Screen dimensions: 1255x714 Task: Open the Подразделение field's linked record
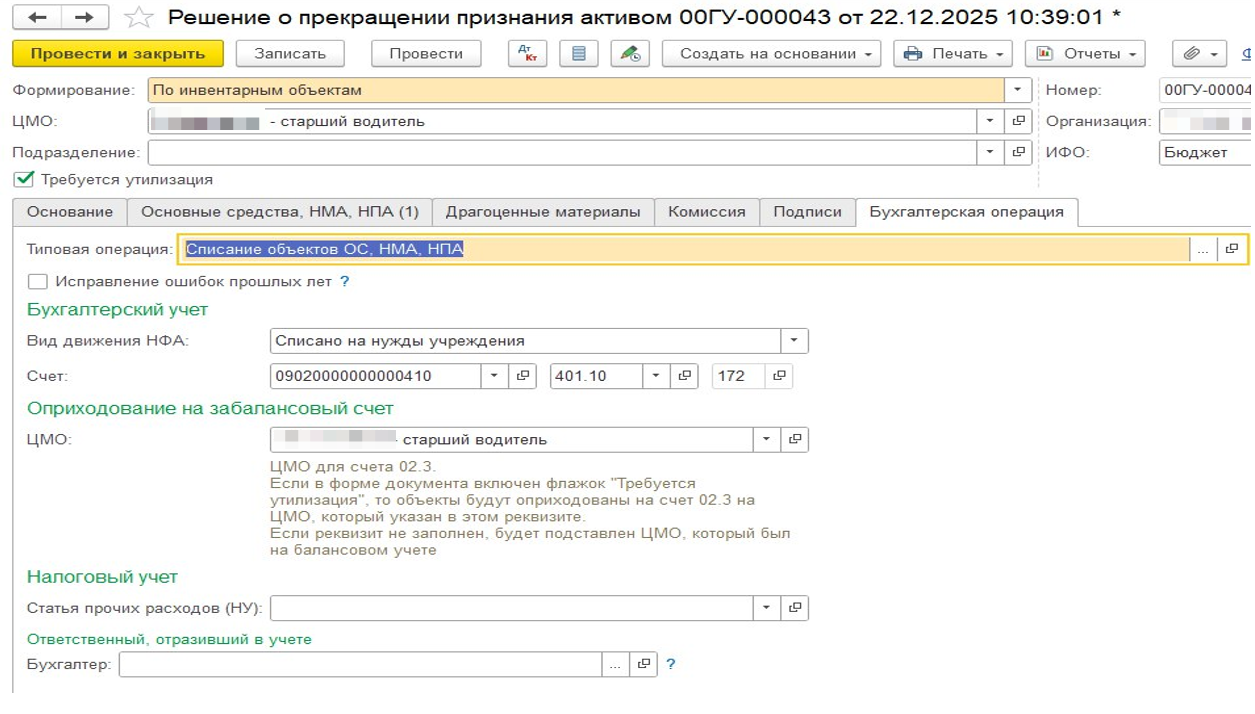1019,153
